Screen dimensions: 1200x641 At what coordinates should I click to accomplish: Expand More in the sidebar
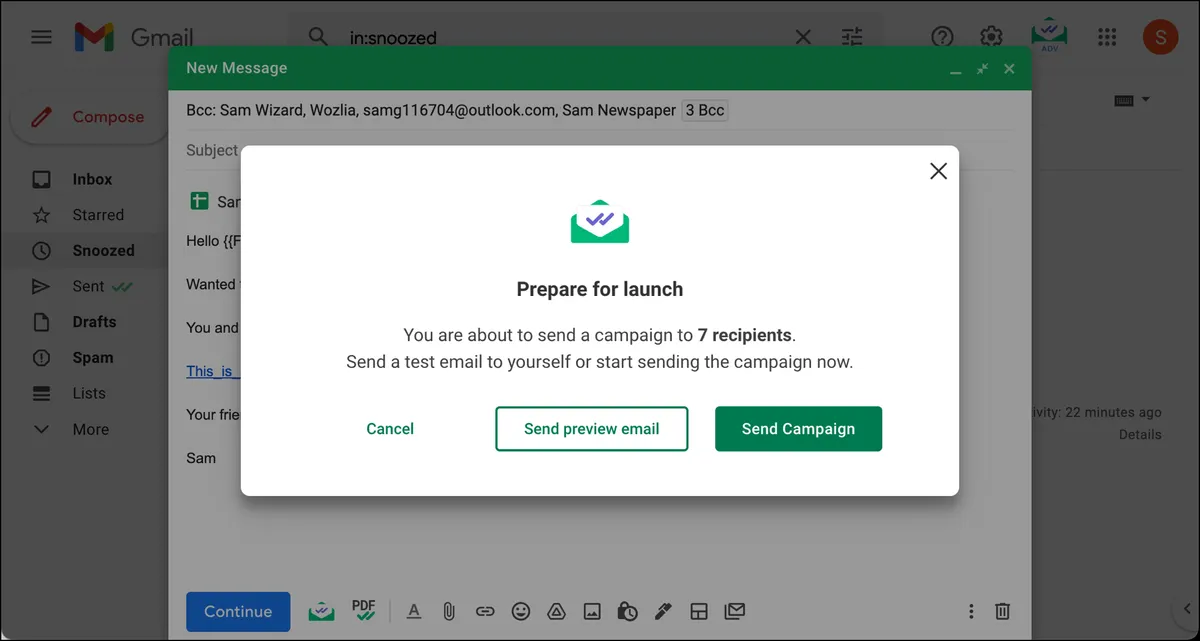pos(90,429)
